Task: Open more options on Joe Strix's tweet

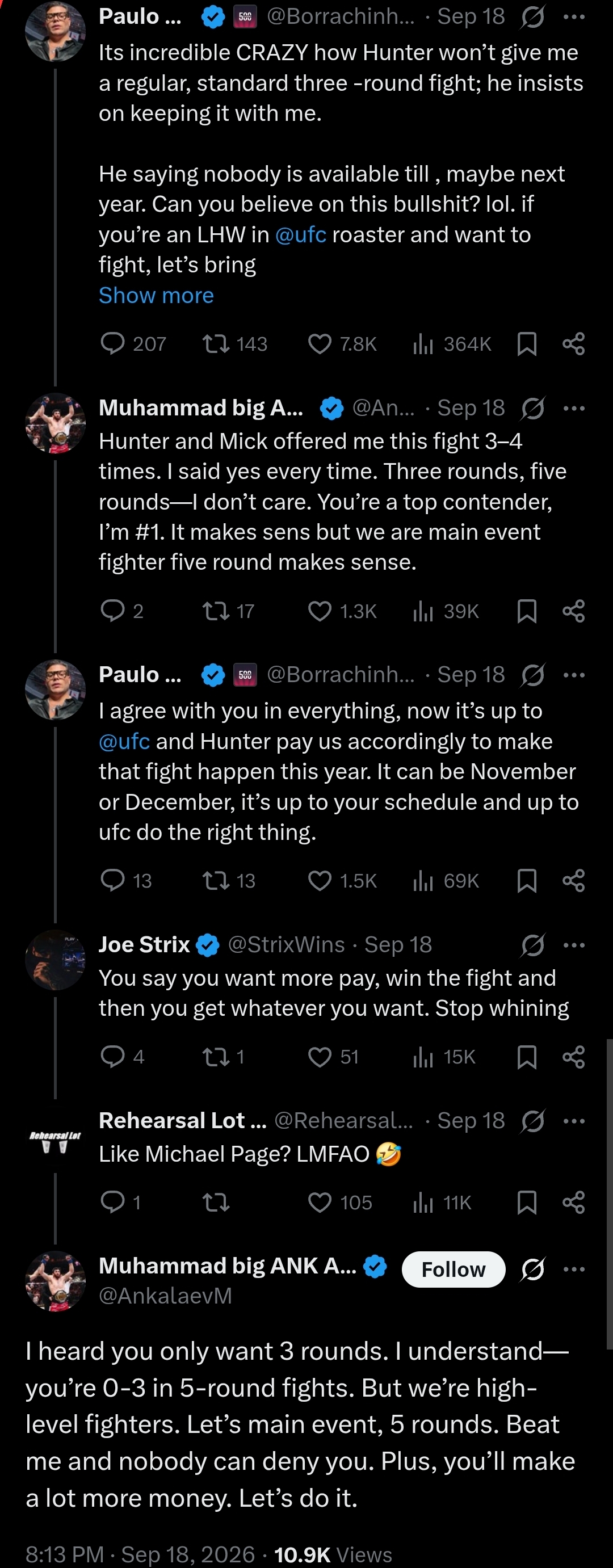Action: 574,945
